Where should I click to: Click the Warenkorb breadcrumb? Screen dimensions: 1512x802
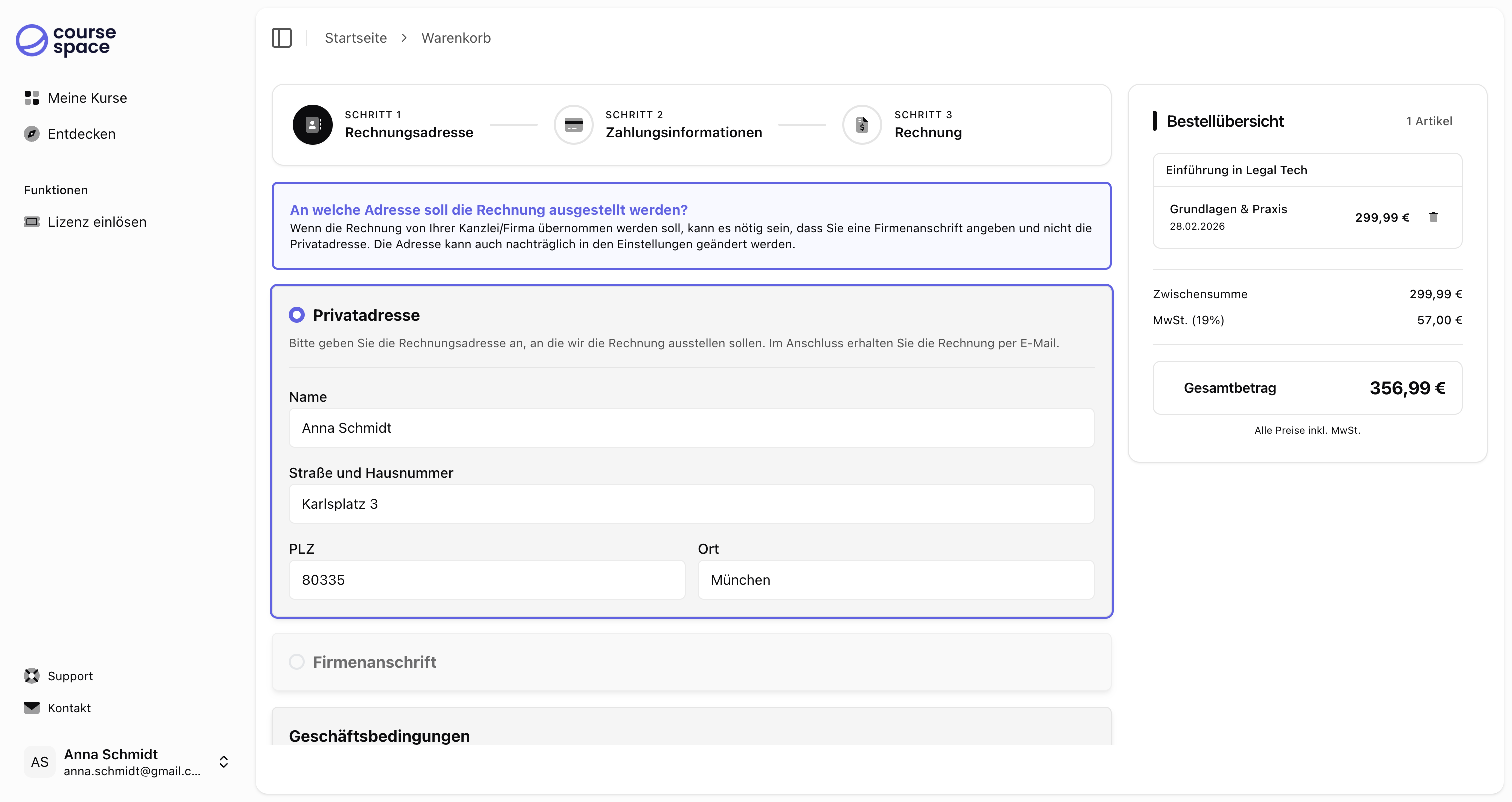[x=456, y=37]
